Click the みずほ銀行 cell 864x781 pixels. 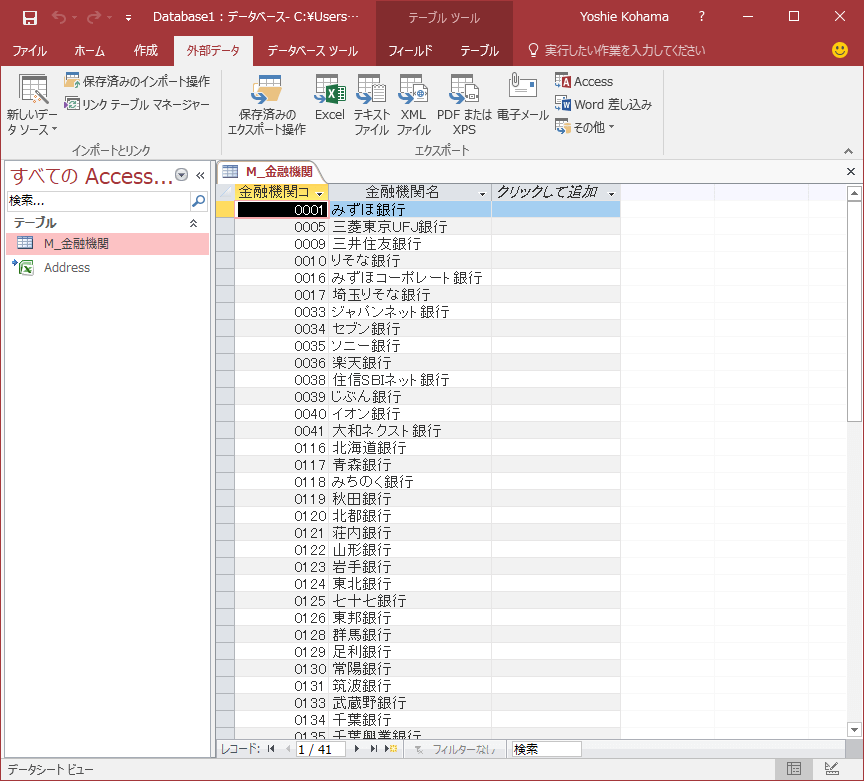410,209
